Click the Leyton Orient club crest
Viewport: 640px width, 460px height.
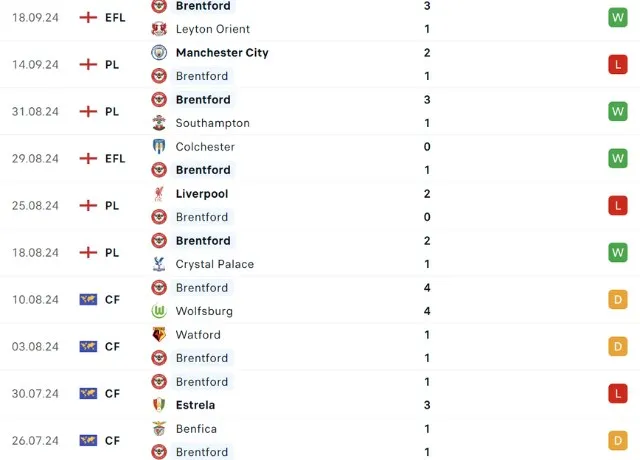click(x=159, y=29)
